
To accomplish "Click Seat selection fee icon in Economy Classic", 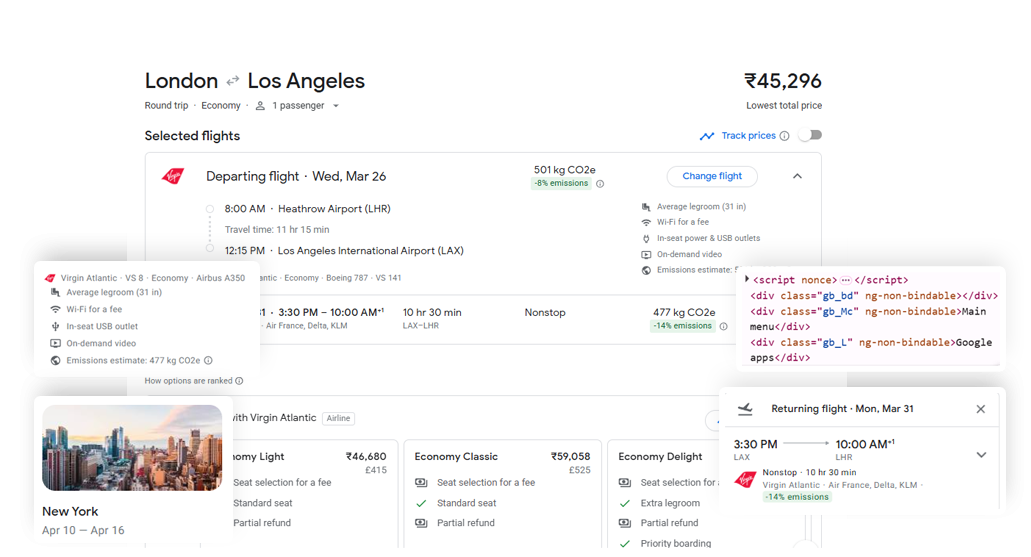I will [x=421, y=483].
